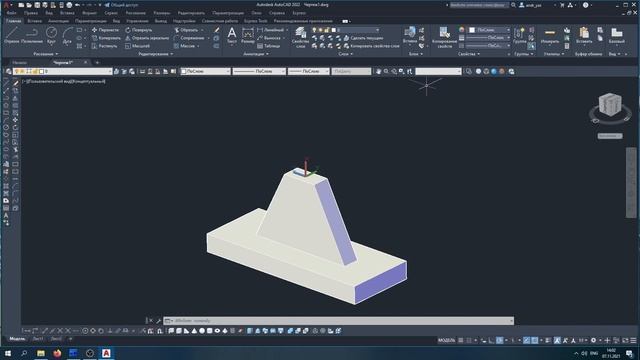Viewport: 640px width, 360px height.
Task: Expand the Свойства panel
Action: pyautogui.click(x=469, y=54)
